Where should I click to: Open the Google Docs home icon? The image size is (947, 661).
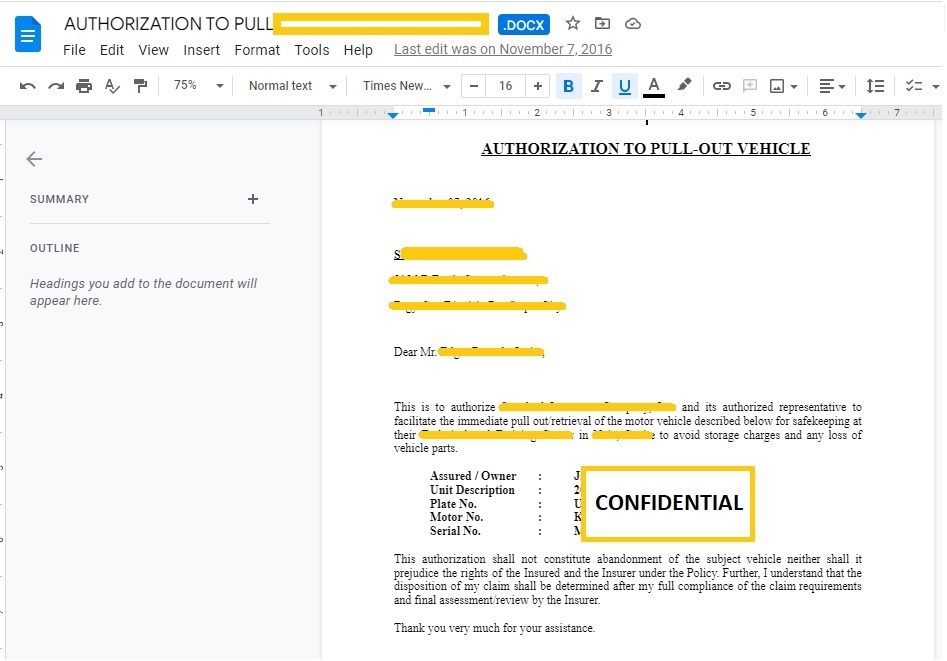pyautogui.click(x=27, y=35)
